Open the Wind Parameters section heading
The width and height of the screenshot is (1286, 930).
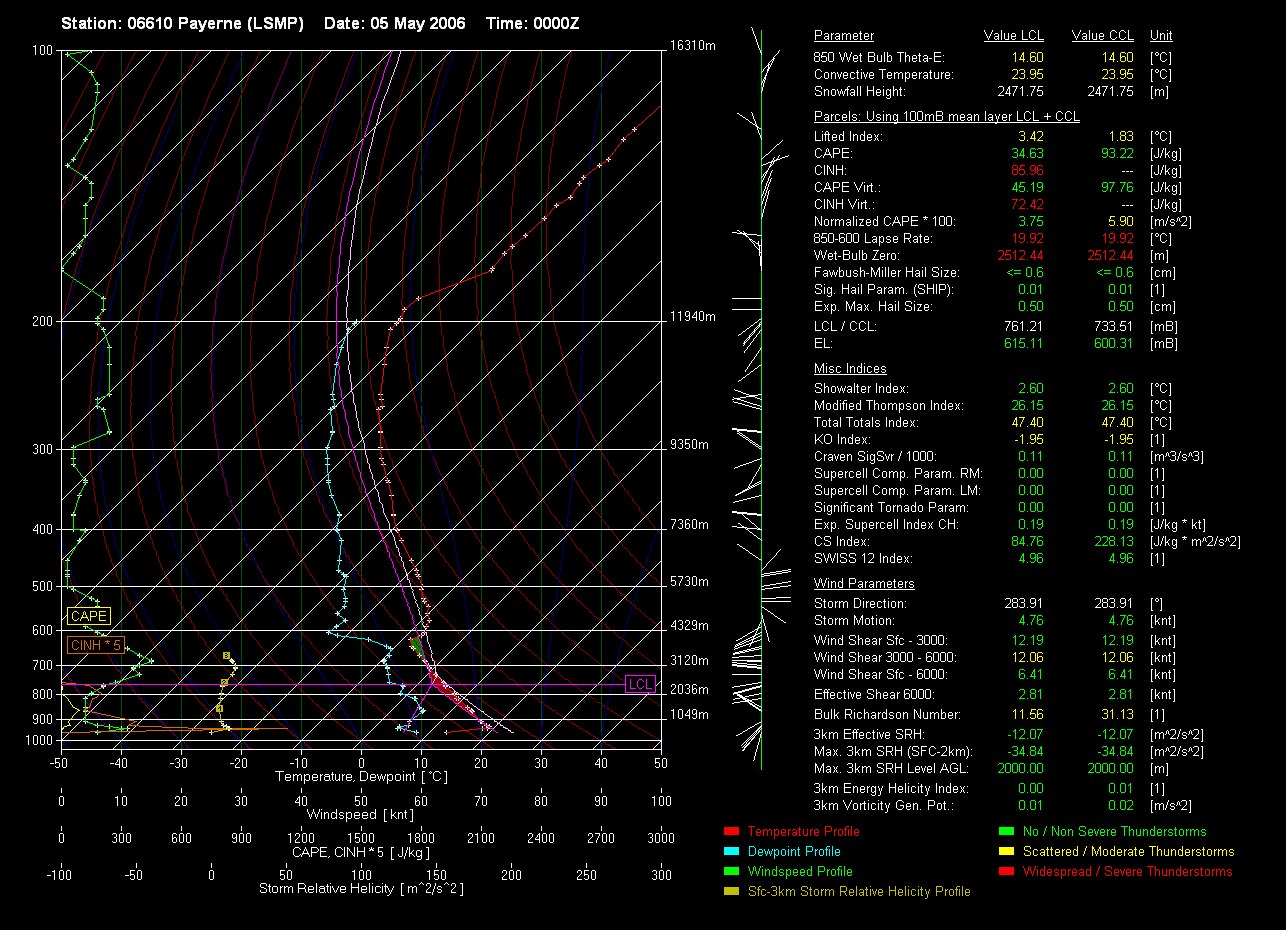click(x=864, y=584)
